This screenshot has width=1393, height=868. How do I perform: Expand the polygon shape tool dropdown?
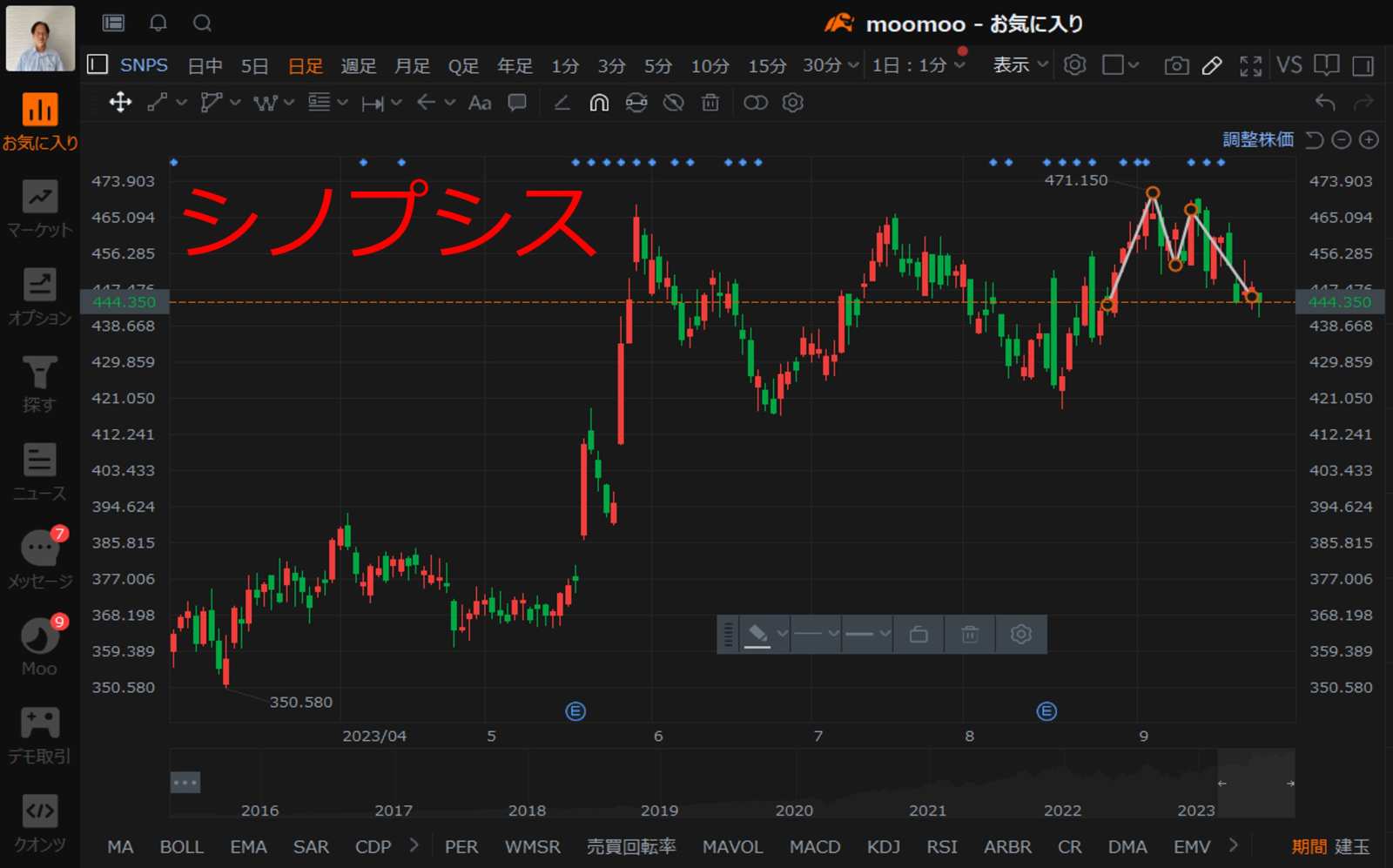pyautogui.click(x=235, y=103)
